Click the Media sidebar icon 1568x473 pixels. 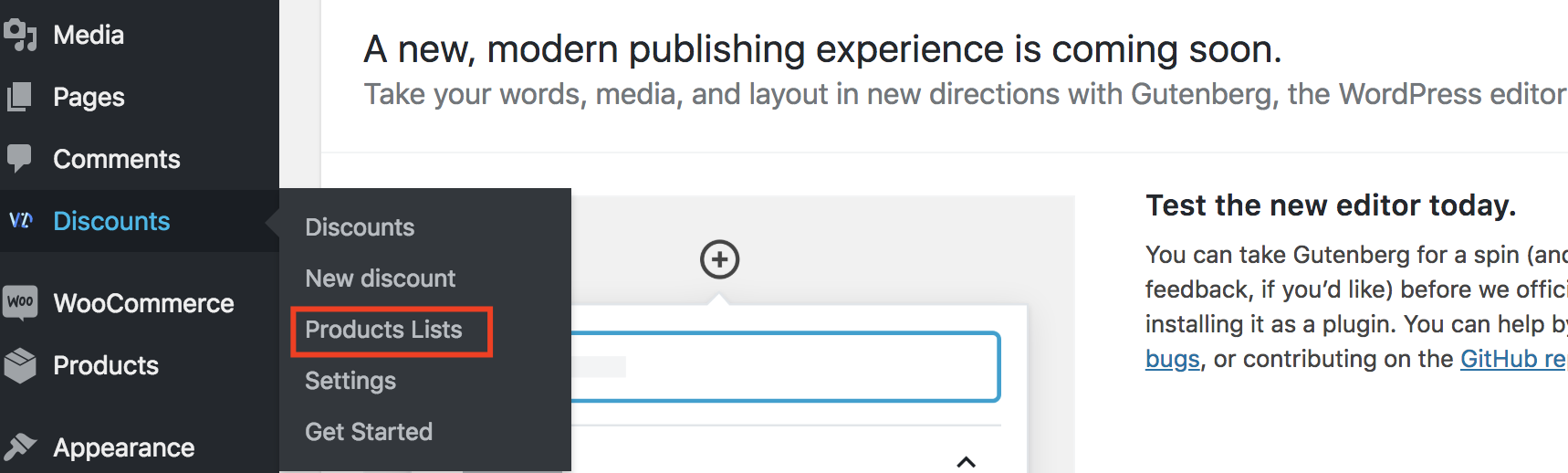pyautogui.click(x=19, y=35)
